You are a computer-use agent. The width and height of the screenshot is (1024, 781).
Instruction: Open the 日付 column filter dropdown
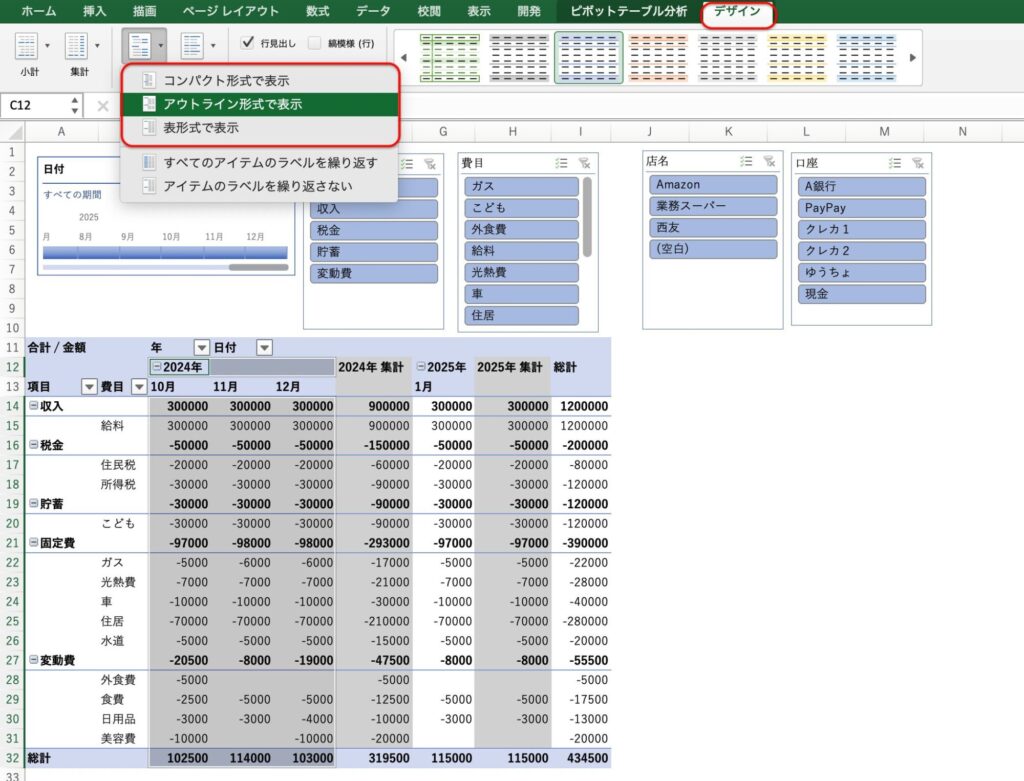[x=264, y=347]
